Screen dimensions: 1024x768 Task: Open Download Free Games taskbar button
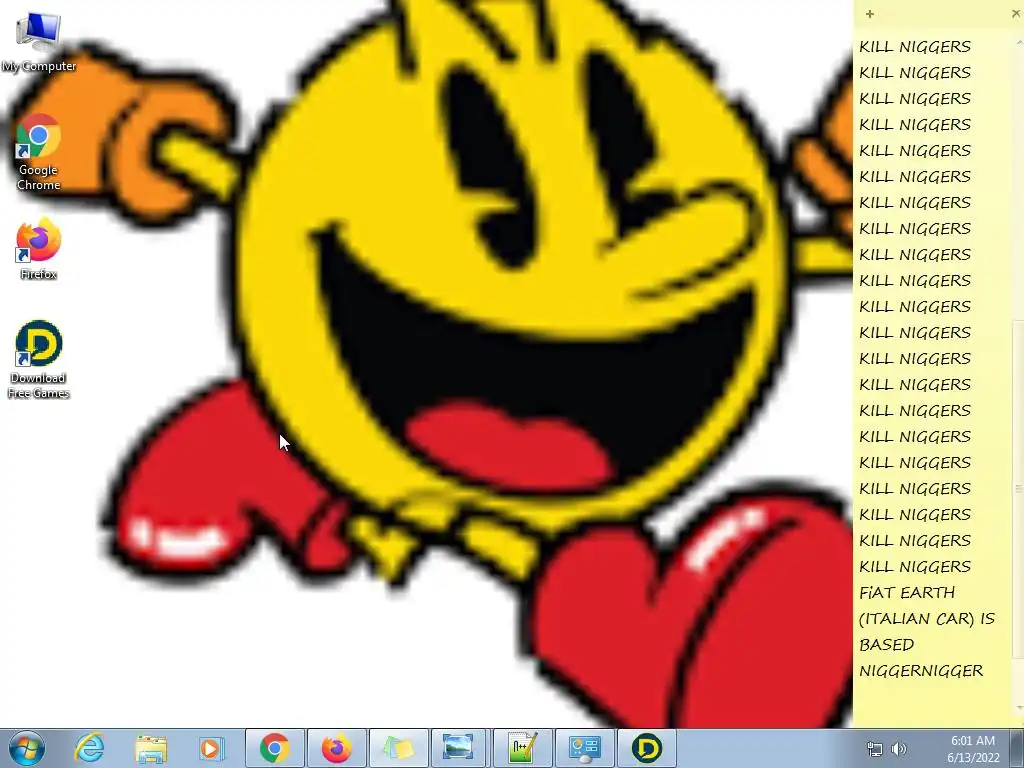[x=647, y=748]
